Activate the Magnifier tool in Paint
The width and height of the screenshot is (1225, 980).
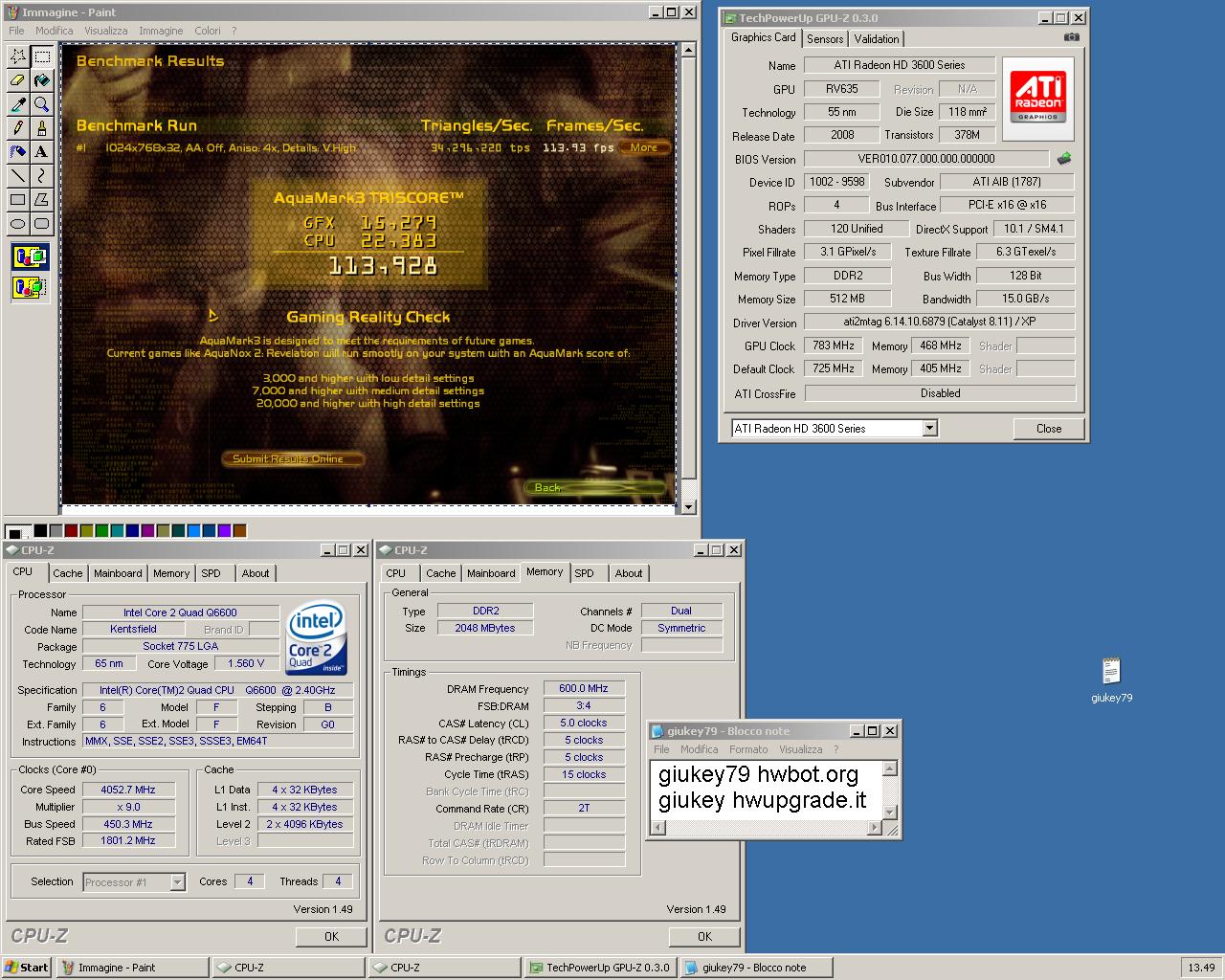[x=42, y=104]
